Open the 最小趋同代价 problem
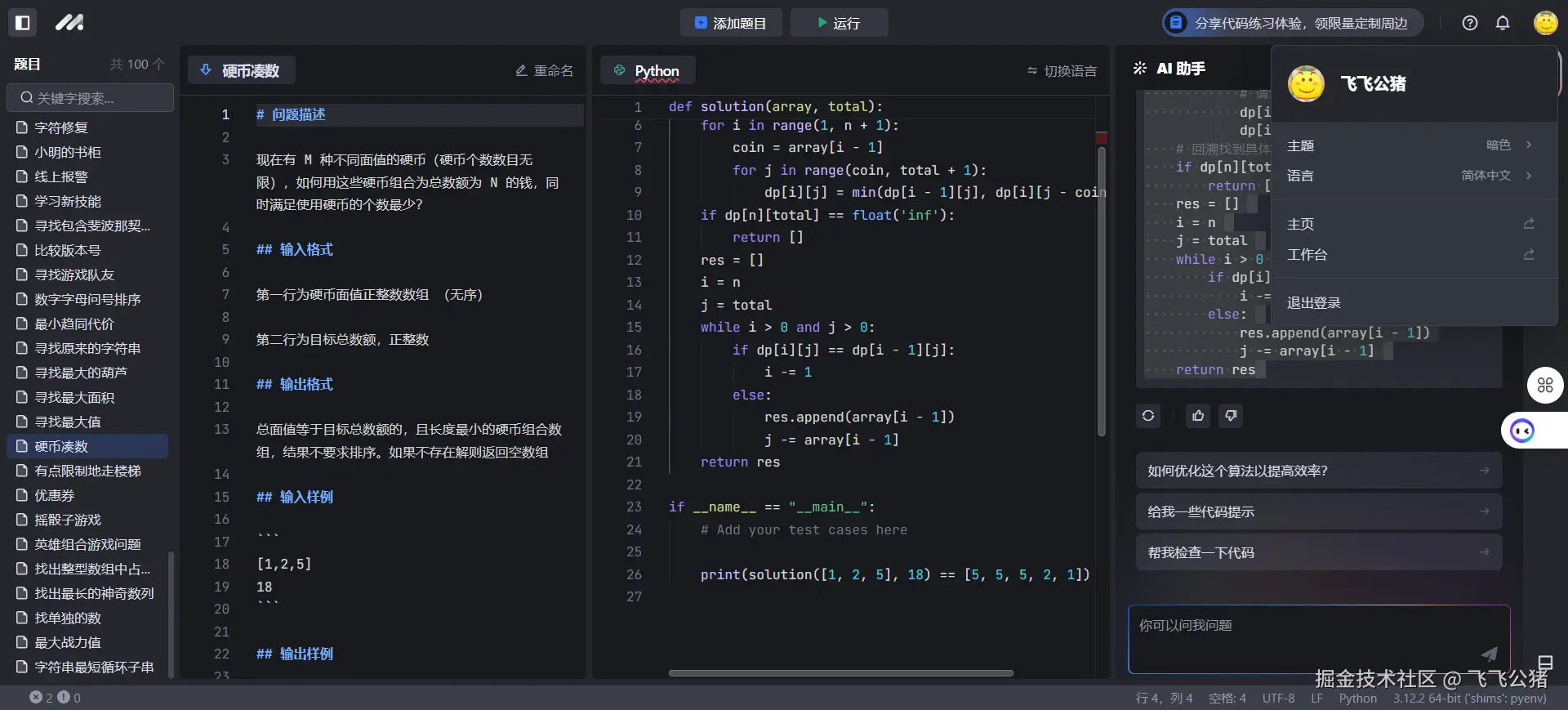The width and height of the screenshot is (1568, 710). (87, 324)
